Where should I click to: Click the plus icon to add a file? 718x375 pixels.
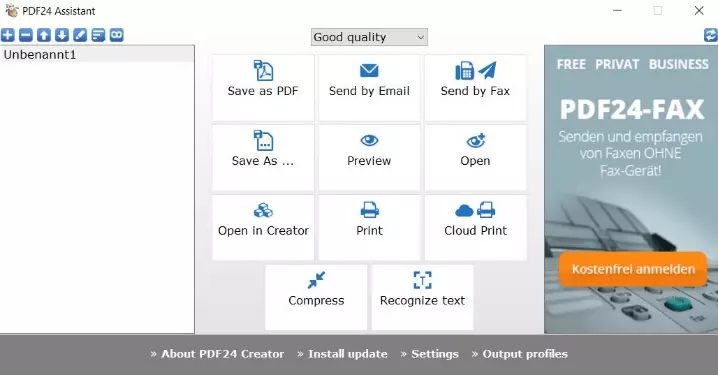(8, 35)
